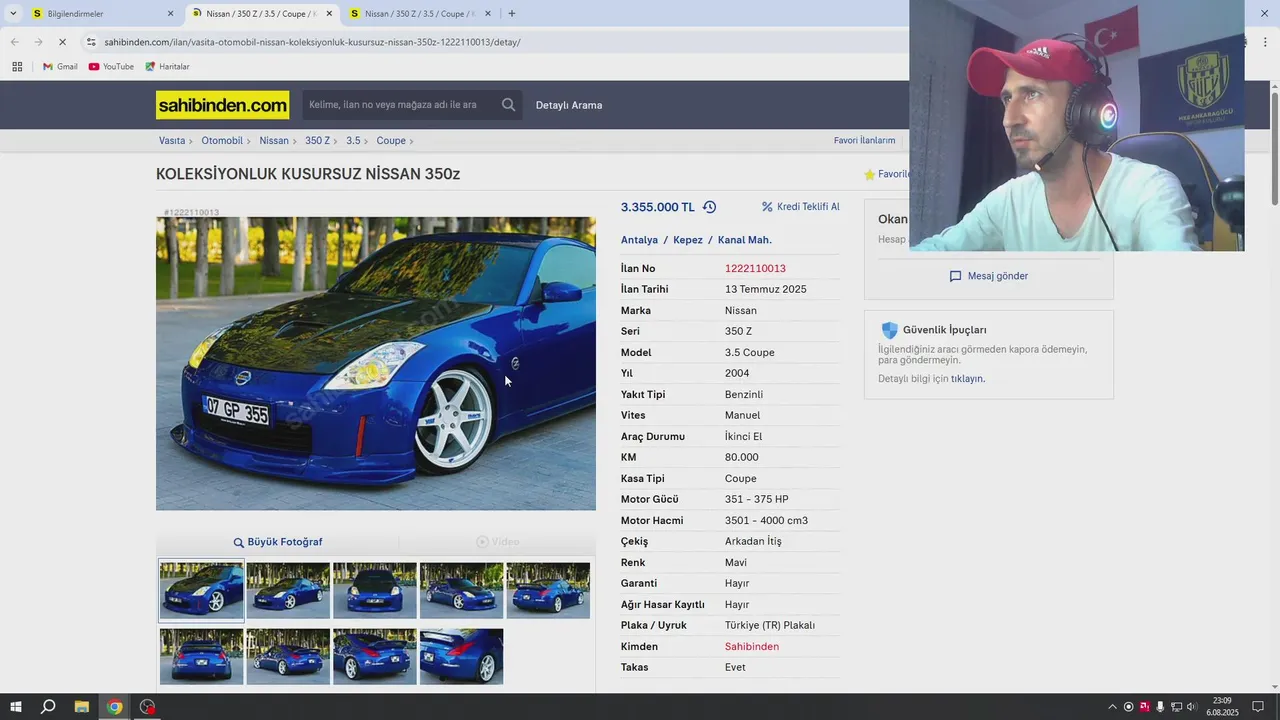View site information icon in address bar

[x=91, y=42]
